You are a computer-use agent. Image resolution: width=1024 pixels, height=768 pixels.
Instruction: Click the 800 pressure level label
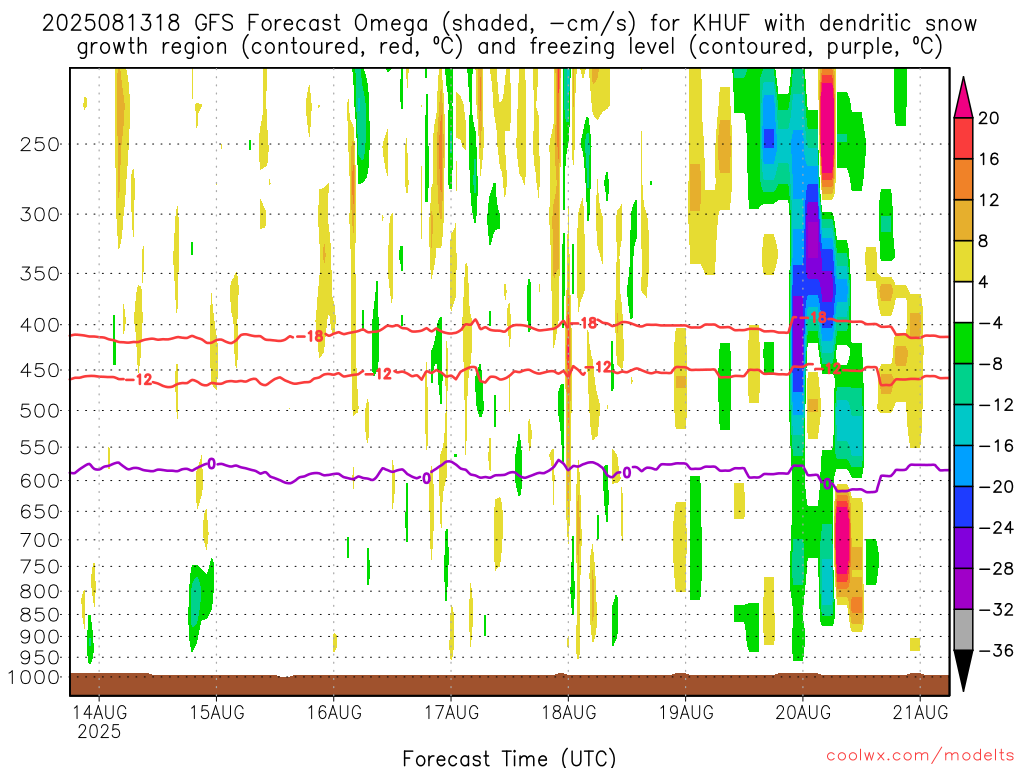coord(40,592)
